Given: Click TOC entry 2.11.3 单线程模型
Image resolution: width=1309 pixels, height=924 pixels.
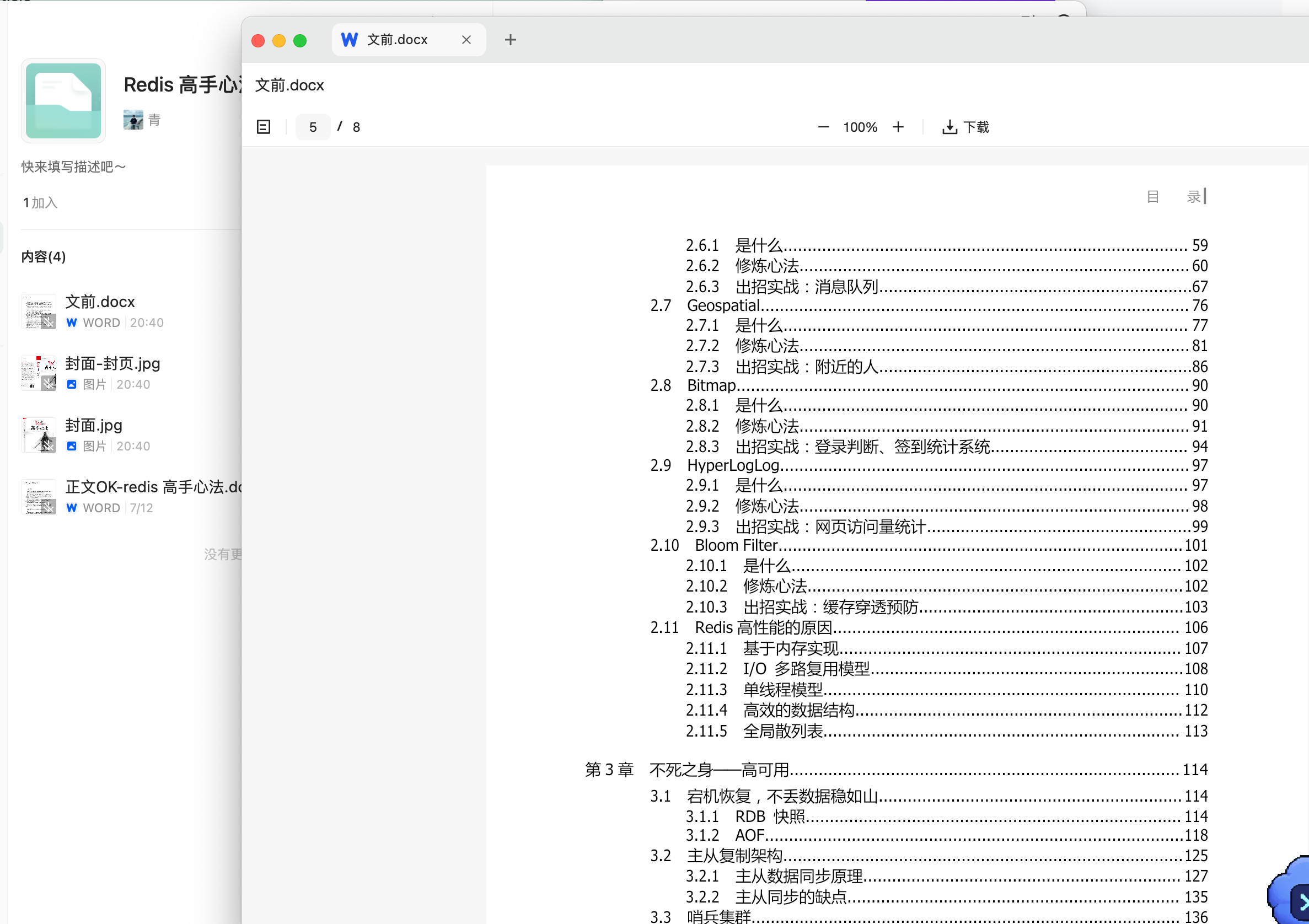Looking at the screenshot, I should (x=946, y=690).
